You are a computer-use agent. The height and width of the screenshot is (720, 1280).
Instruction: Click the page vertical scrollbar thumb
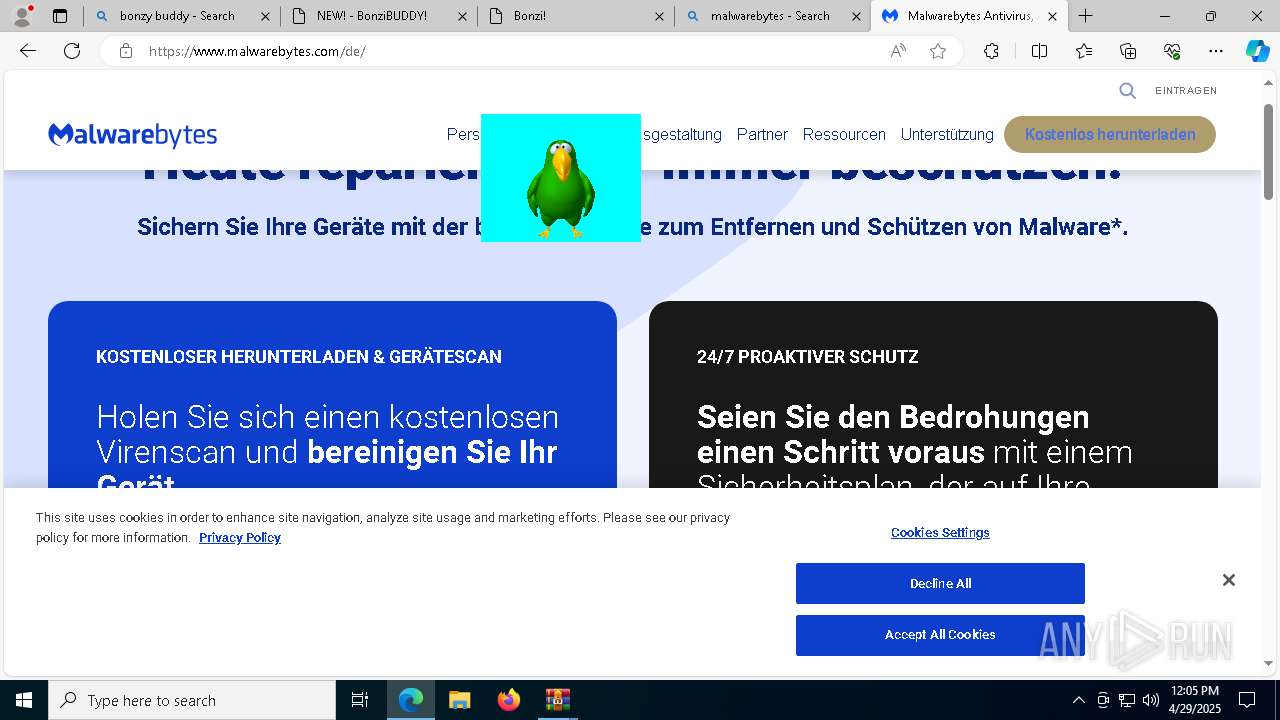[x=1269, y=150]
